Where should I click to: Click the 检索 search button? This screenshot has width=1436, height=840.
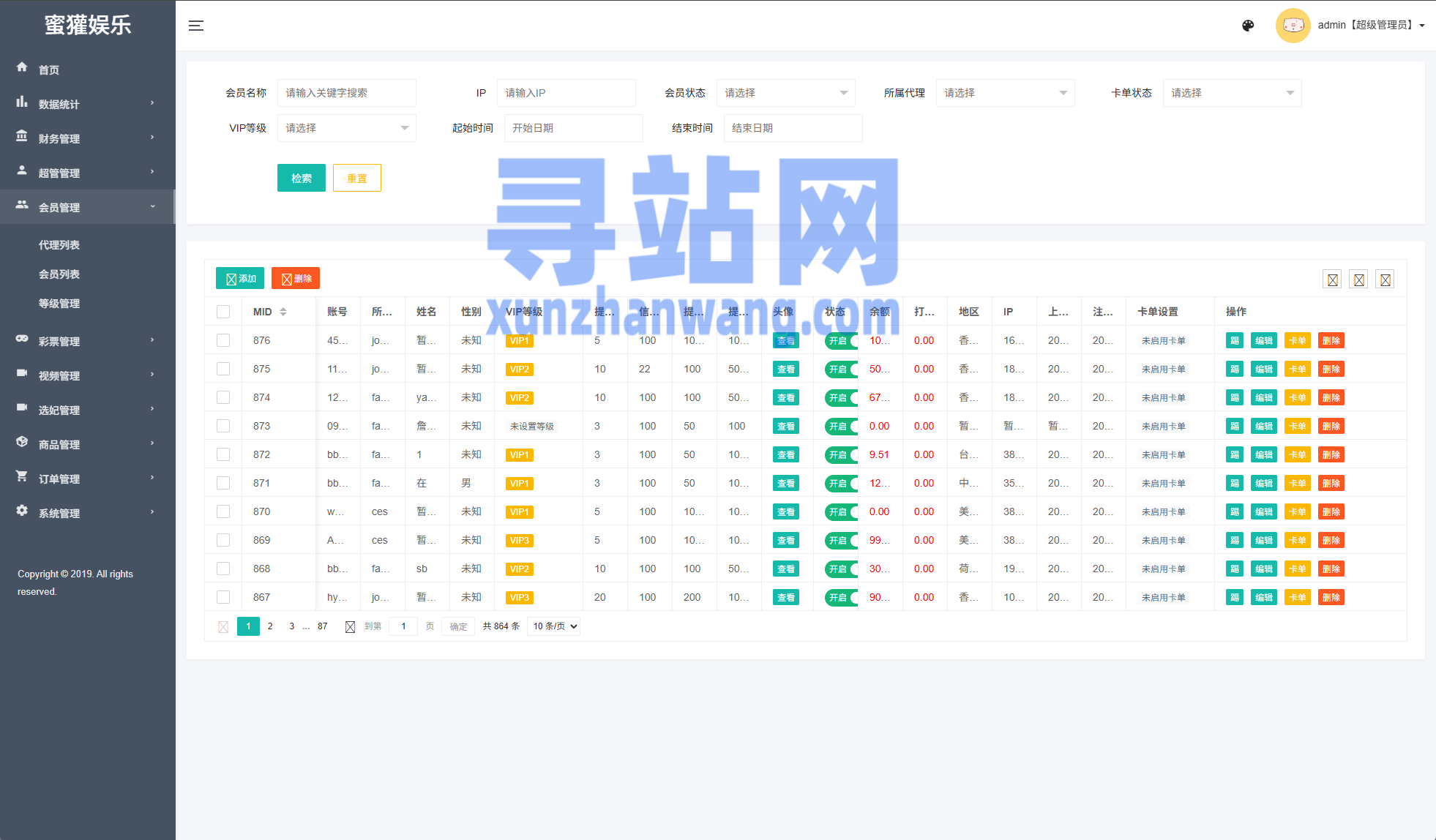pos(301,178)
